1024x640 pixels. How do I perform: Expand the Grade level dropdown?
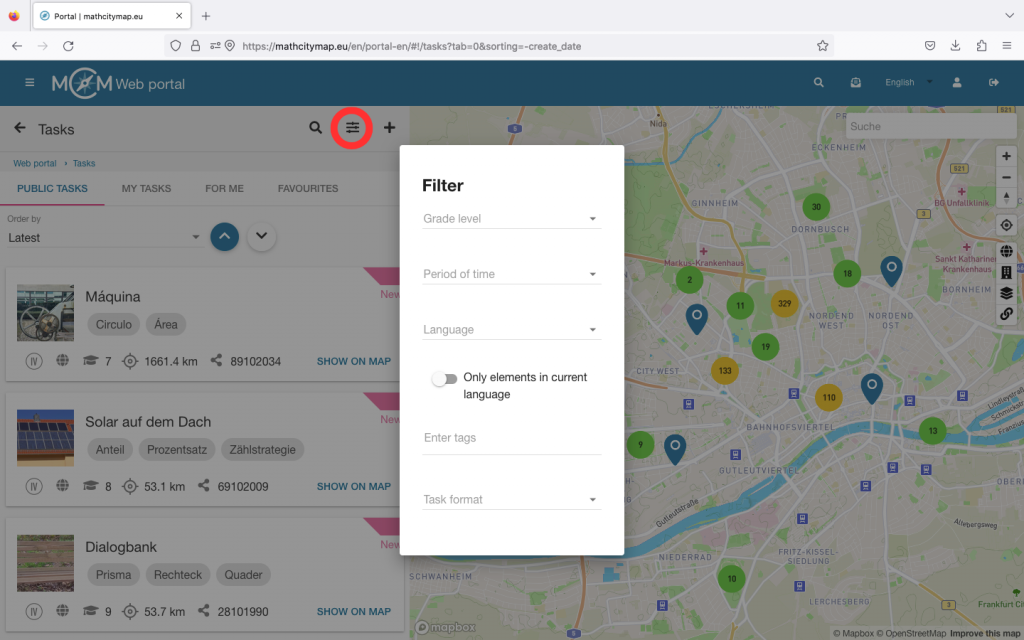[511, 219]
